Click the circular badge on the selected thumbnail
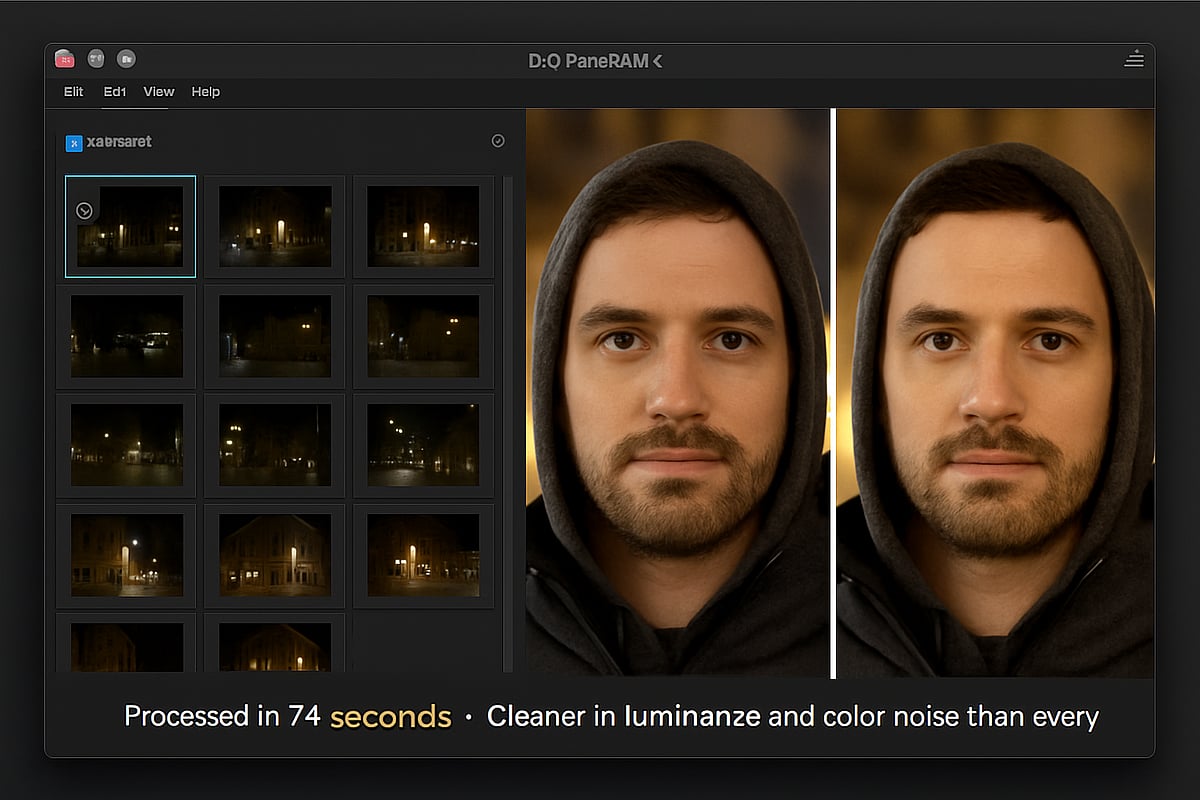1200x800 pixels. point(85,210)
